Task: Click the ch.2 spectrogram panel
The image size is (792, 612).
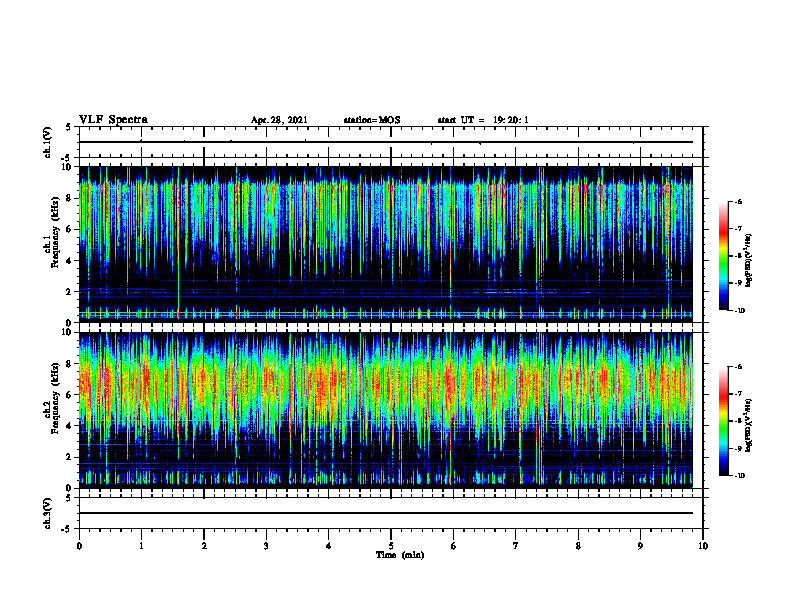Action: click(386, 410)
